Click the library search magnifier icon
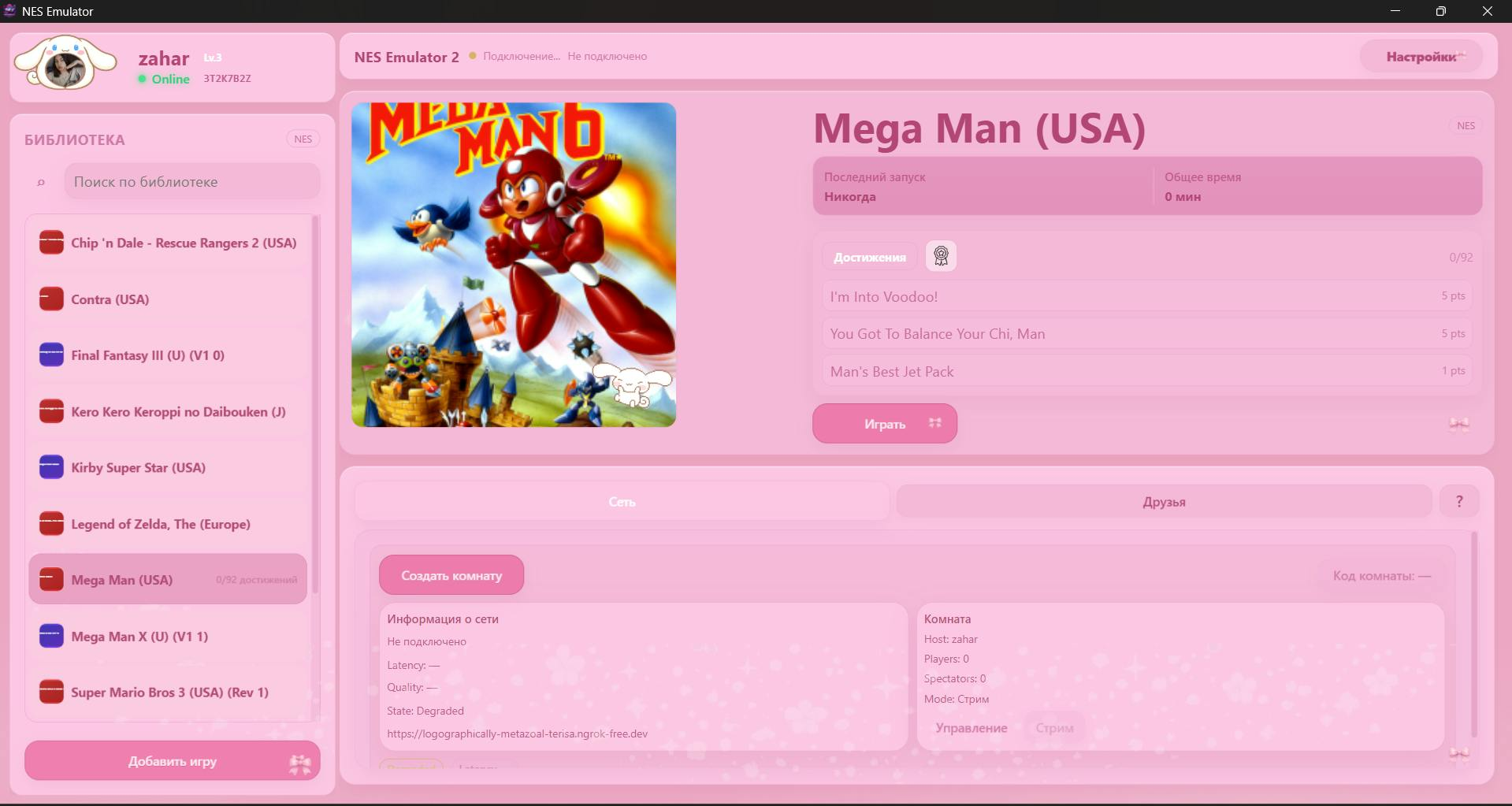The height and width of the screenshot is (806, 1512). (41, 182)
